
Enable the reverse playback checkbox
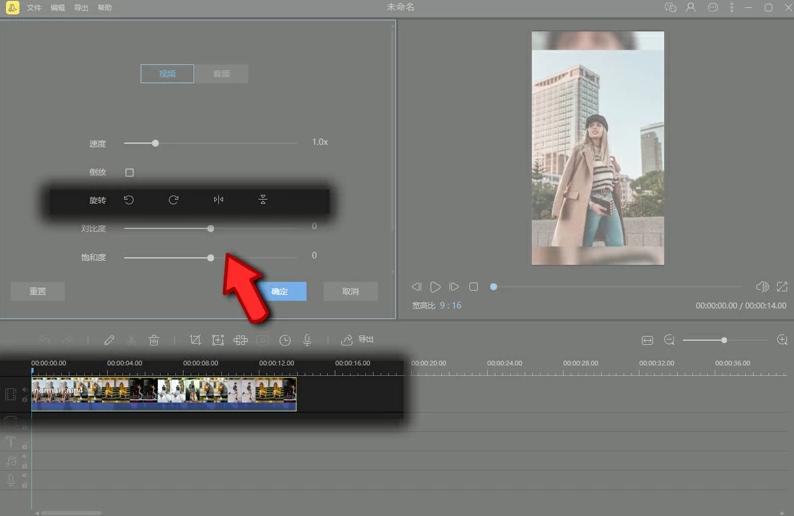pos(129,172)
